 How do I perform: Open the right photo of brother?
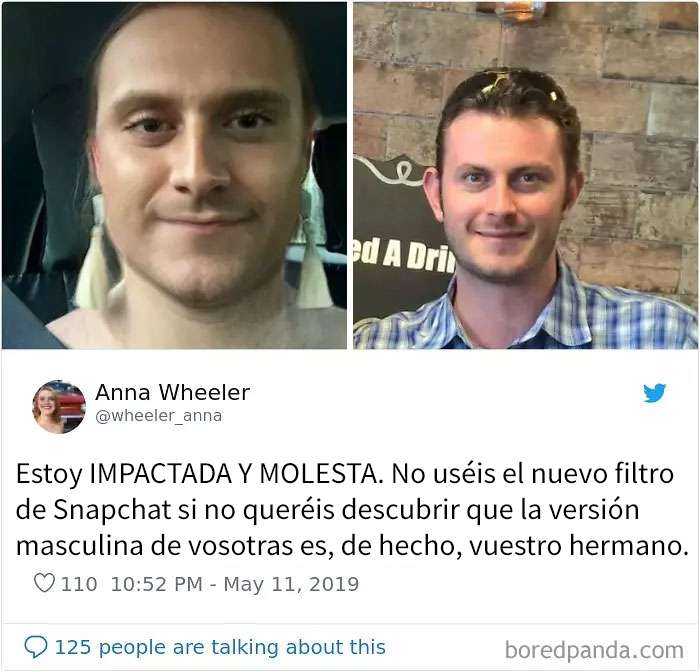coord(525,175)
